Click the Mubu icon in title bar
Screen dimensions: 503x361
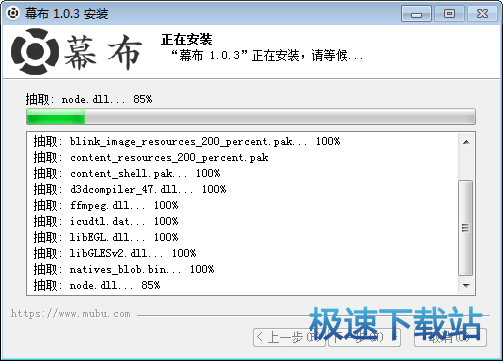pos(13,13)
